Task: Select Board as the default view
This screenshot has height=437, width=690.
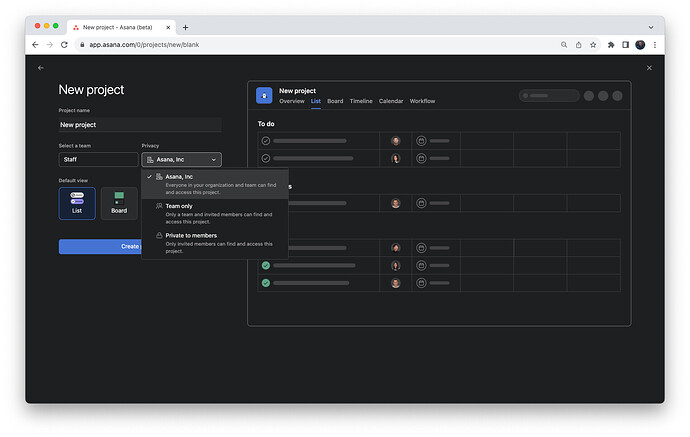Action: coord(119,203)
